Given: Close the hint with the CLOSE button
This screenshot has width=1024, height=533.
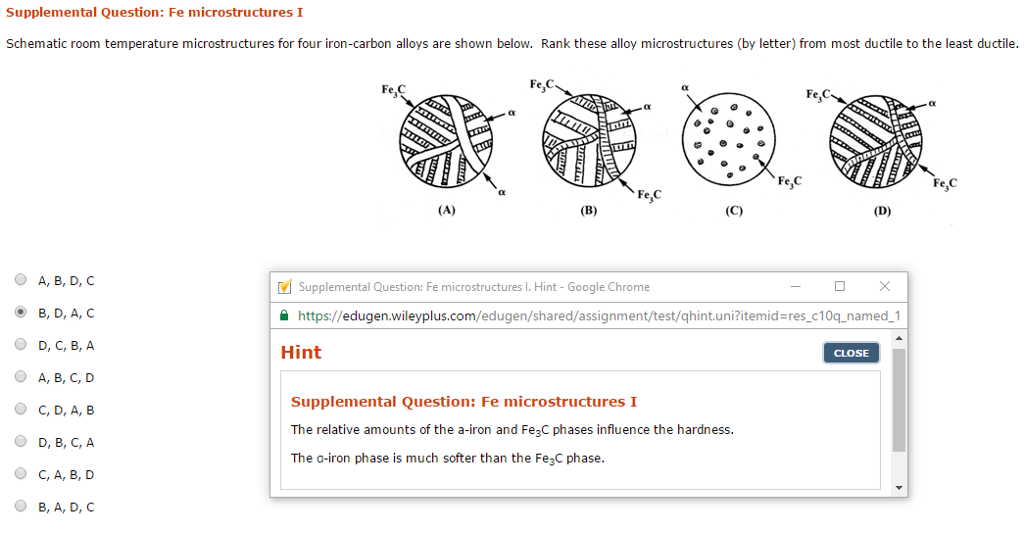Looking at the screenshot, I should click(851, 353).
